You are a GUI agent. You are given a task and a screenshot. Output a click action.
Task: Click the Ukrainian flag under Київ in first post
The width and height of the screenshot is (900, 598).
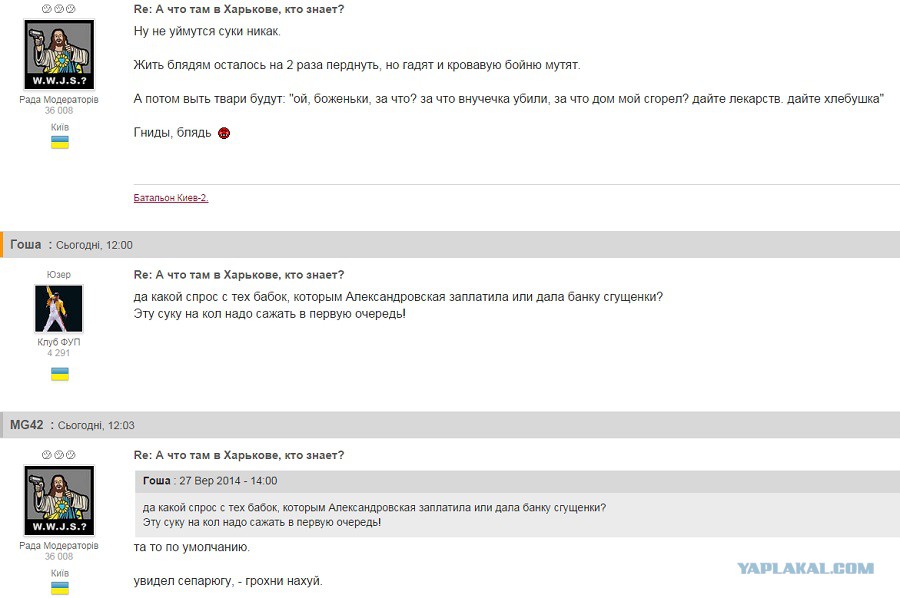(x=60, y=142)
